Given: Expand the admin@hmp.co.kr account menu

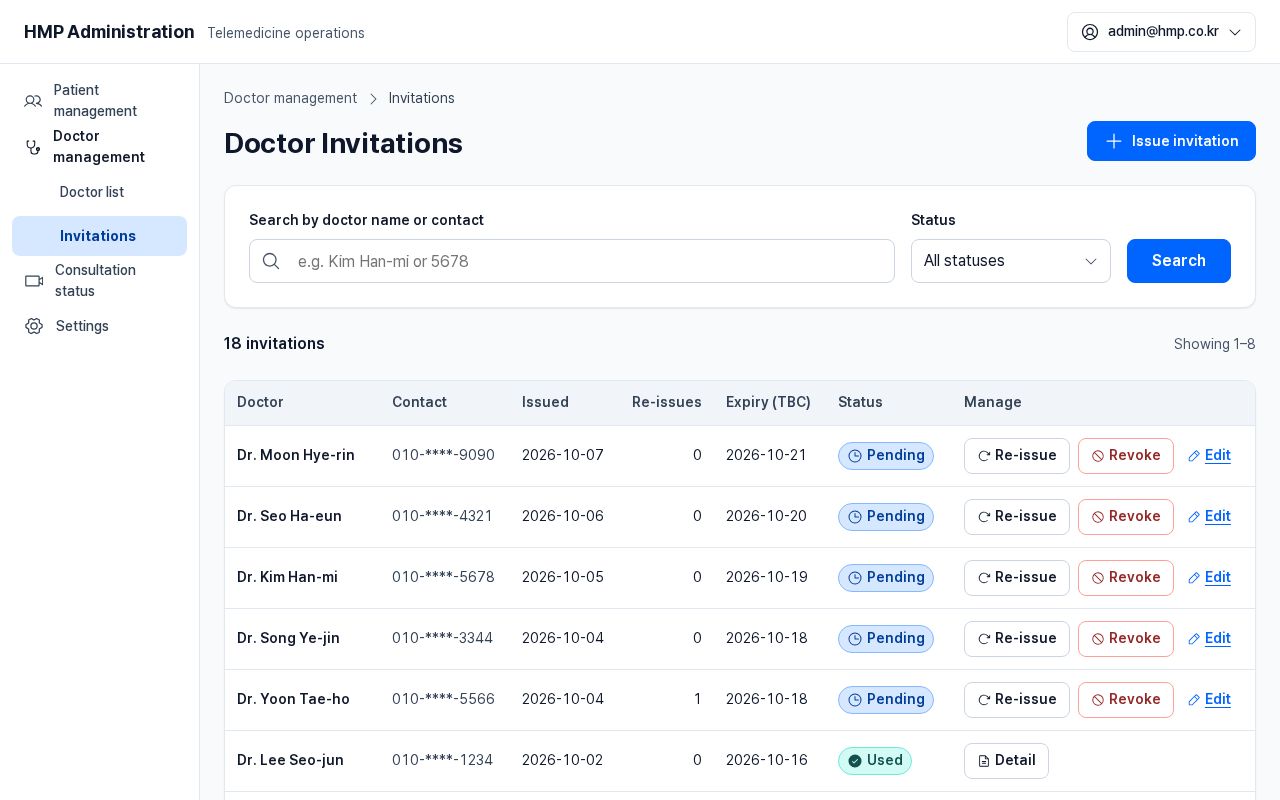Looking at the screenshot, I should coord(1161,32).
